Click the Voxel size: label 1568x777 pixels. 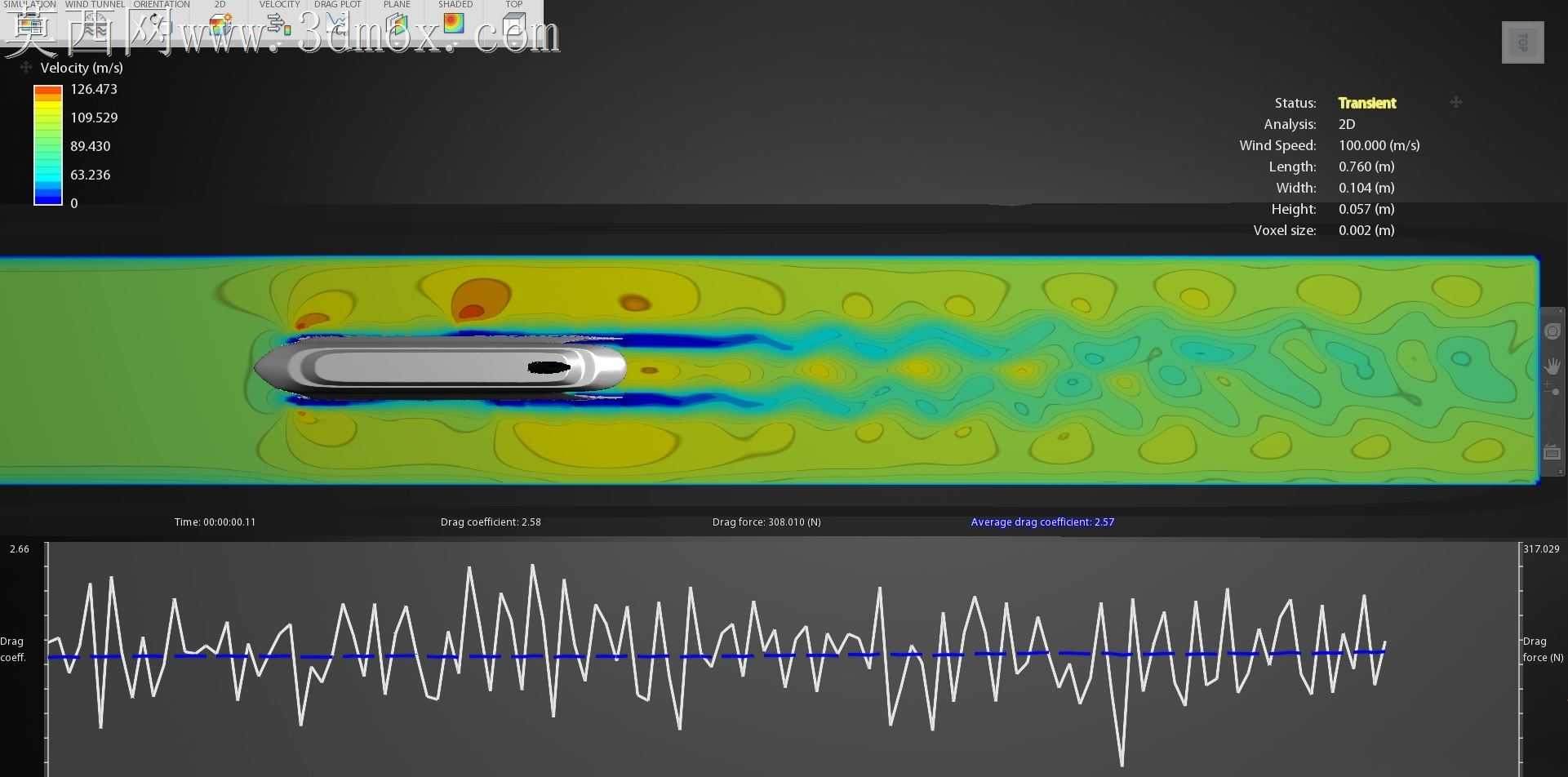(x=1285, y=230)
